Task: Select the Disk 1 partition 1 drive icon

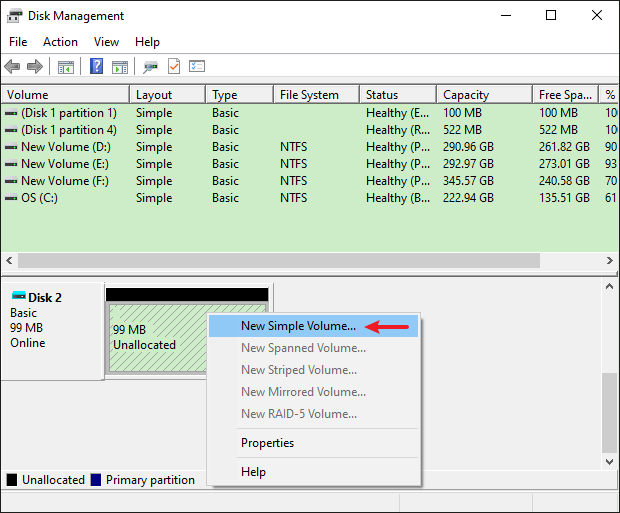Action: [11, 113]
